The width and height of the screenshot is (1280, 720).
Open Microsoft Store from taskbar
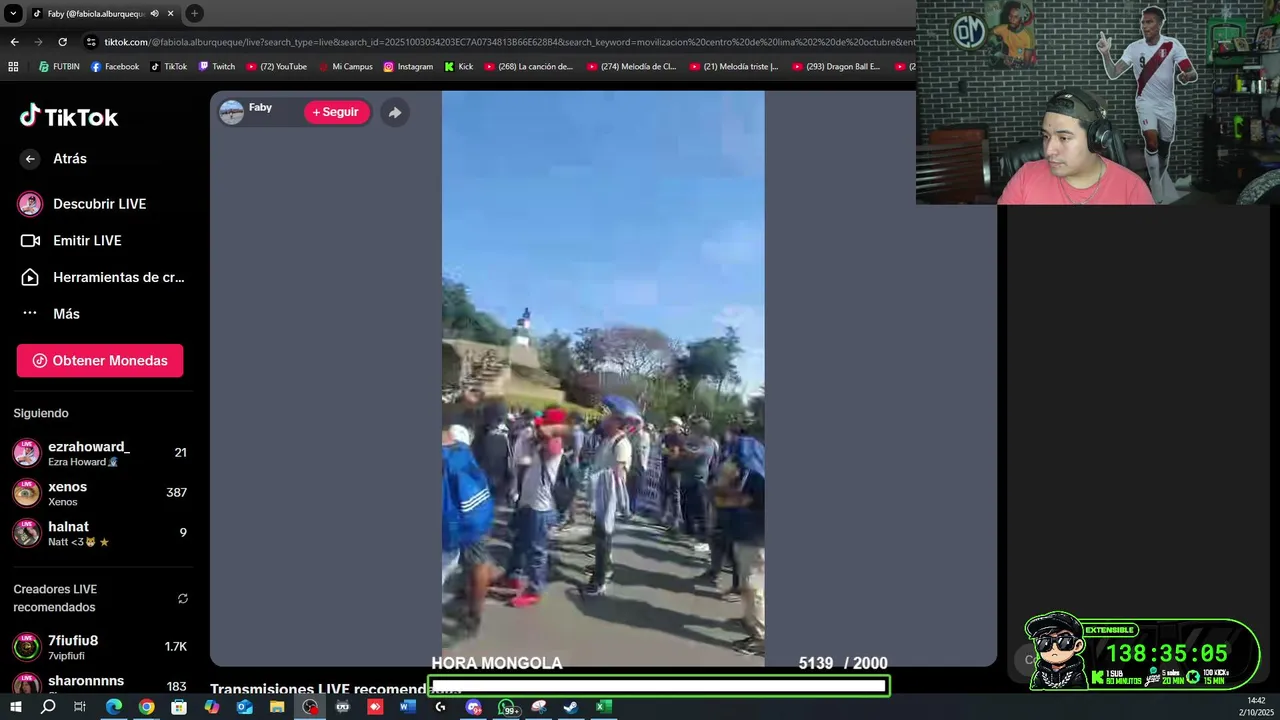[179, 706]
